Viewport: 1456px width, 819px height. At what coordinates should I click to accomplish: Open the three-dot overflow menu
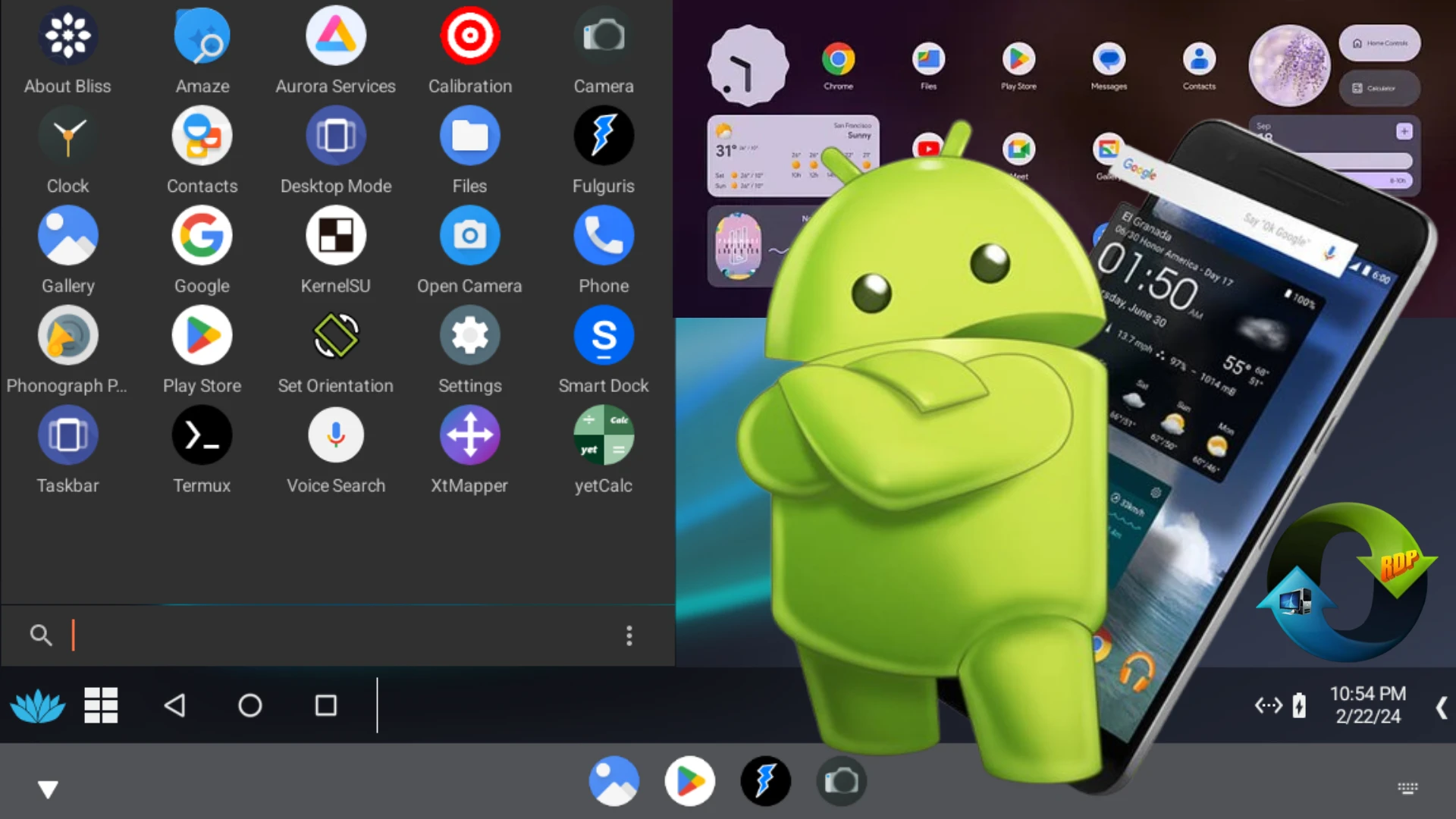coord(629,635)
